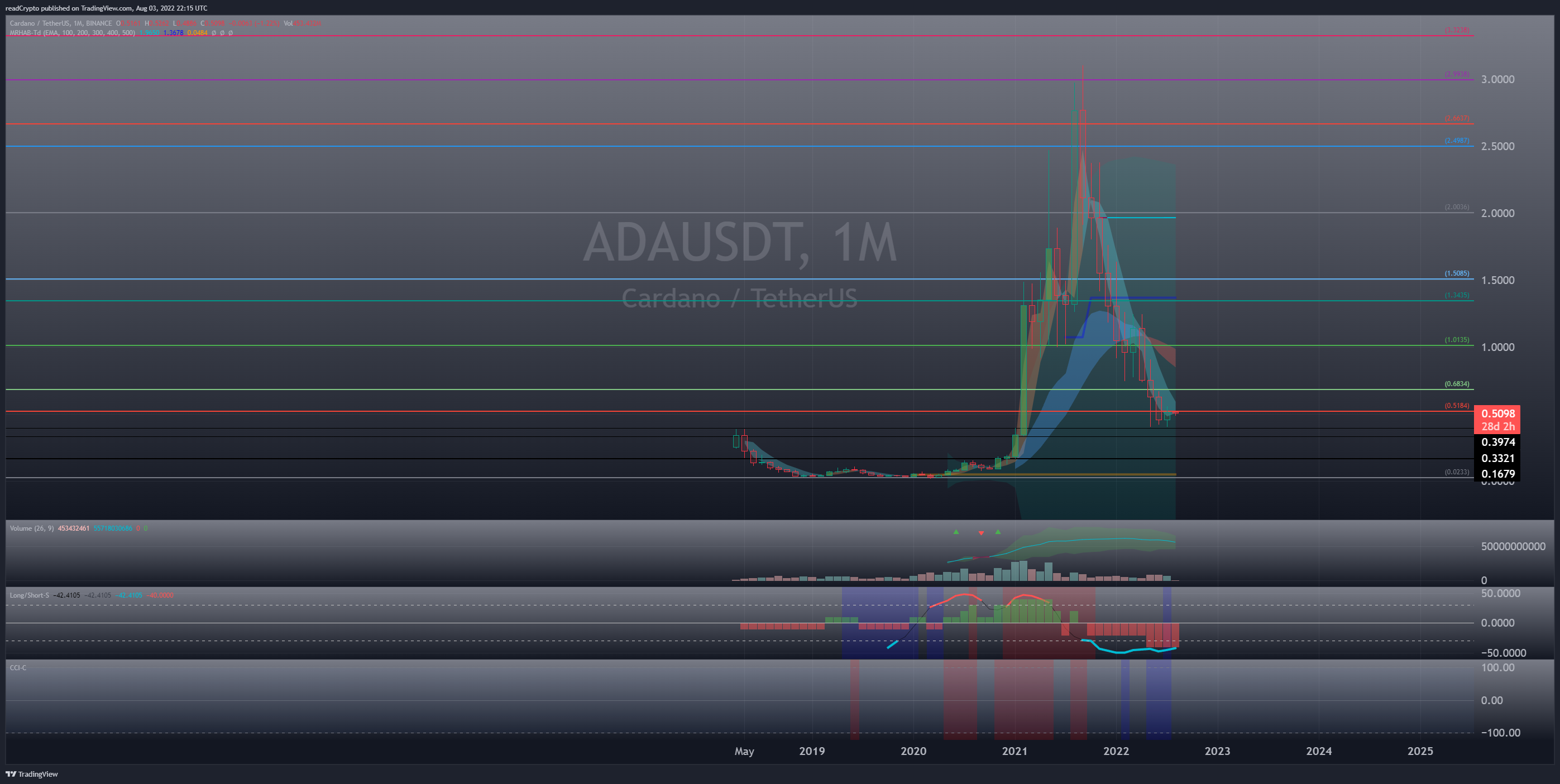Select the (2.9938) purple line label
The image size is (1560, 784).
[x=1457, y=74]
